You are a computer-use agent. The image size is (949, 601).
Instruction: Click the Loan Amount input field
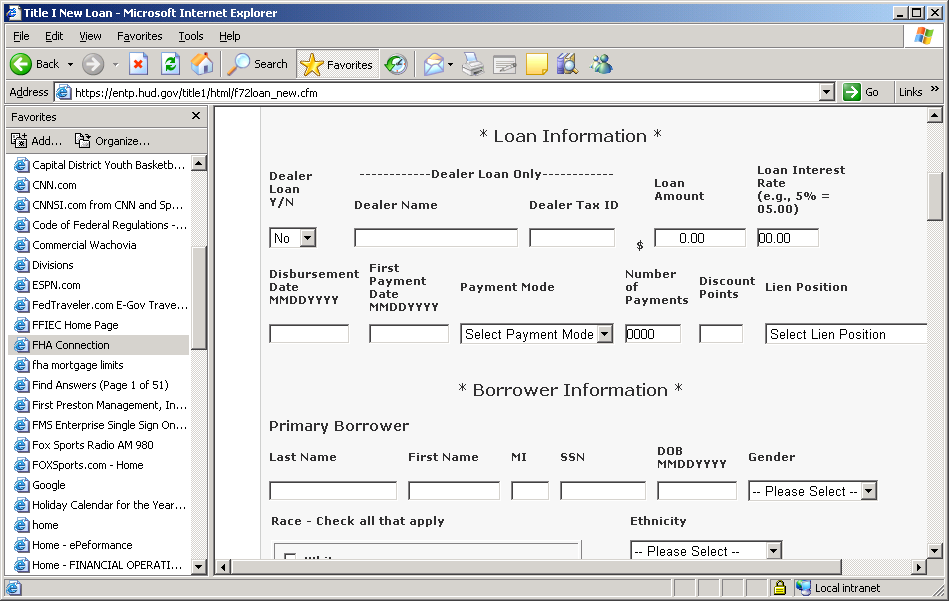pyautogui.click(x=700, y=238)
